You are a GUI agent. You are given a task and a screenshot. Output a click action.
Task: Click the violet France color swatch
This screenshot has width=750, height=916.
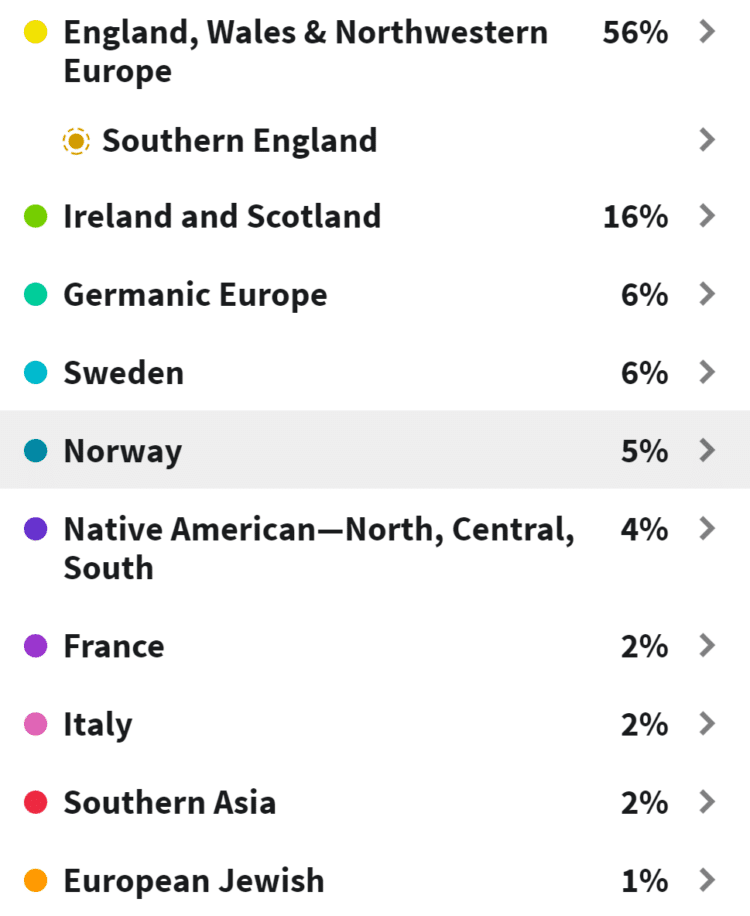tap(37, 646)
